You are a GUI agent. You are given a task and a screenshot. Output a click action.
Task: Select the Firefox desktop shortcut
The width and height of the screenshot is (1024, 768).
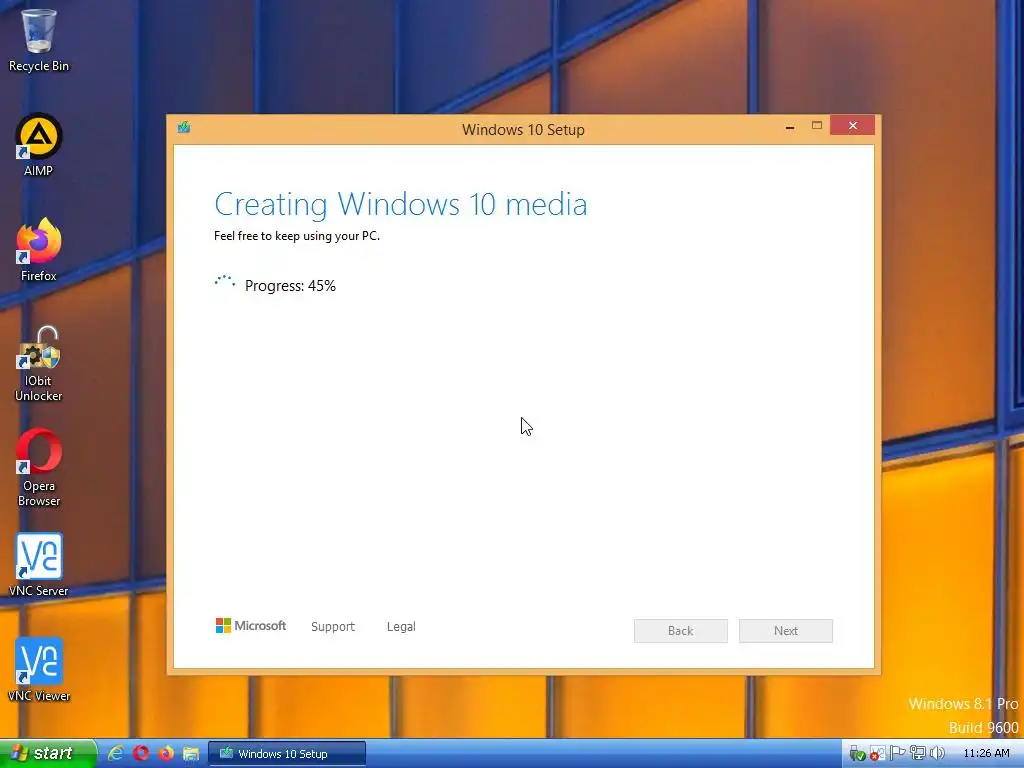(x=39, y=250)
